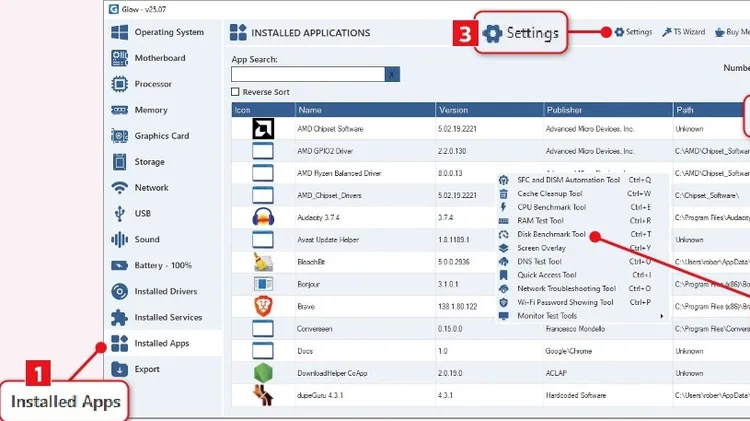Image resolution: width=750 pixels, height=421 pixels.
Task: Open the Sound waveform icon
Action: (119, 239)
